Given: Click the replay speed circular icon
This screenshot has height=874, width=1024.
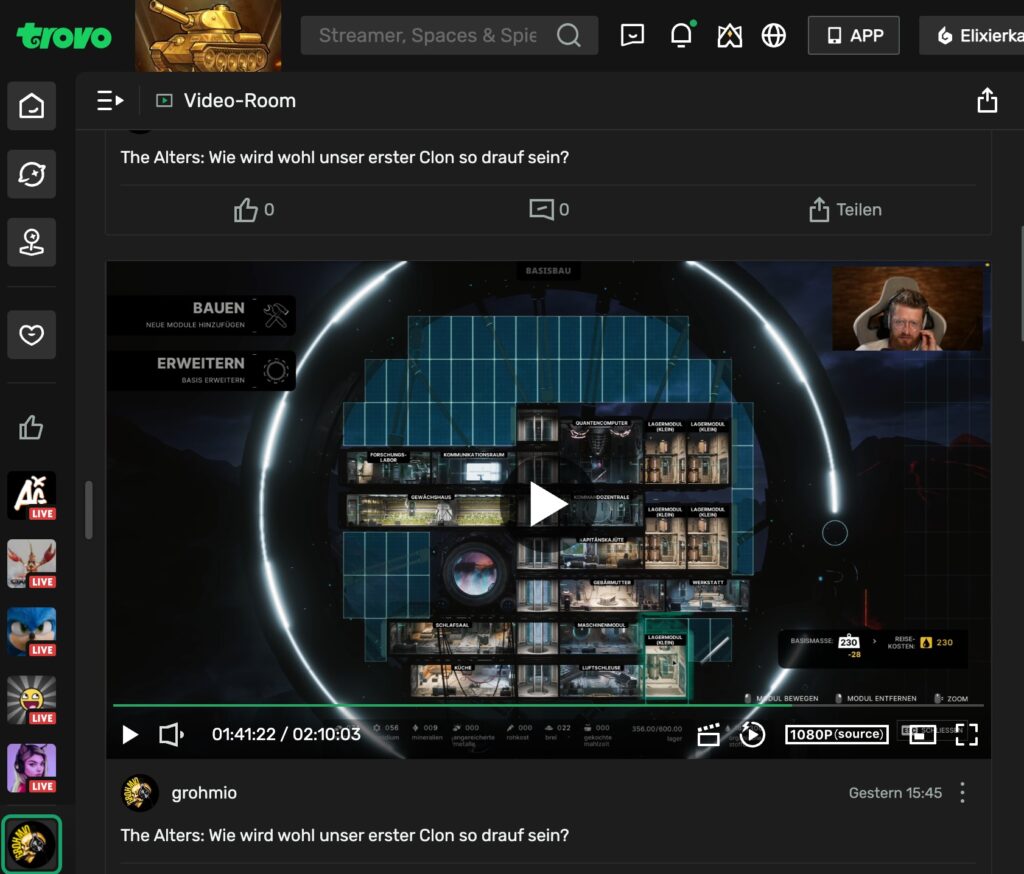Looking at the screenshot, I should click(752, 735).
